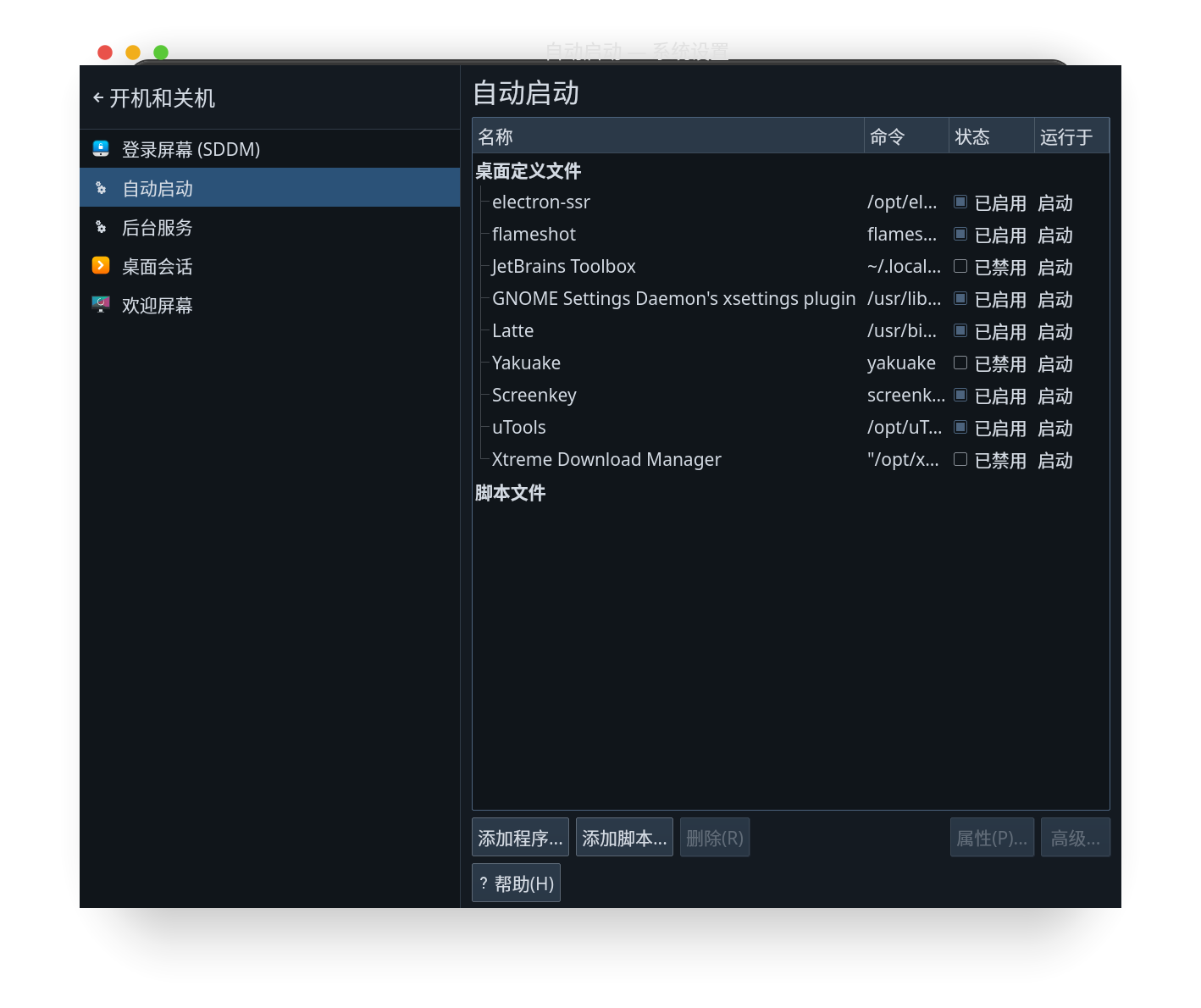Image resolution: width=1201 pixels, height=1008 pixels.
Task: Click the 删除(R) button
Action: coord(715,838)
